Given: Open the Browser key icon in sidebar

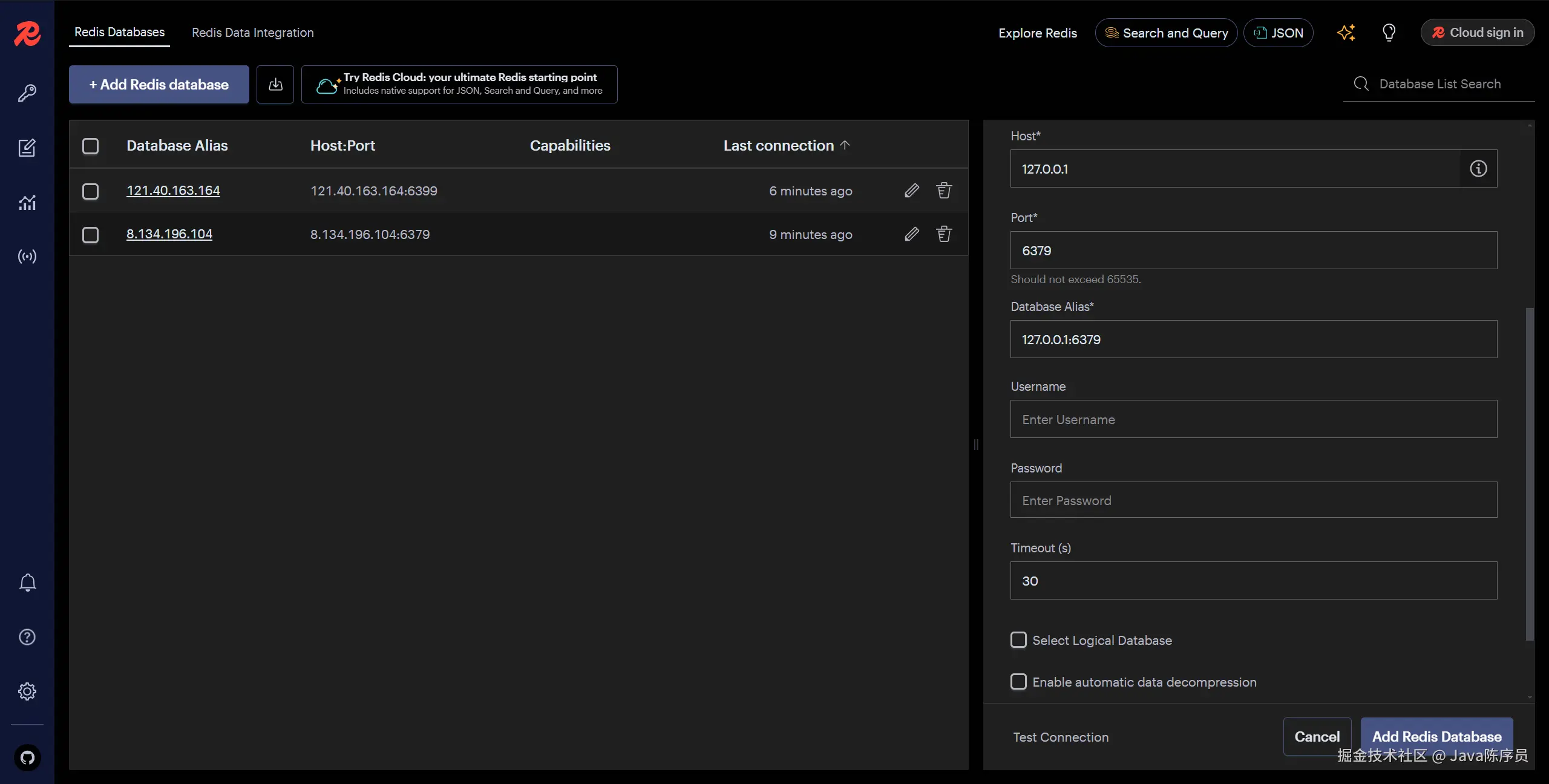Looking at the screenshot, I should click(27, 93).
